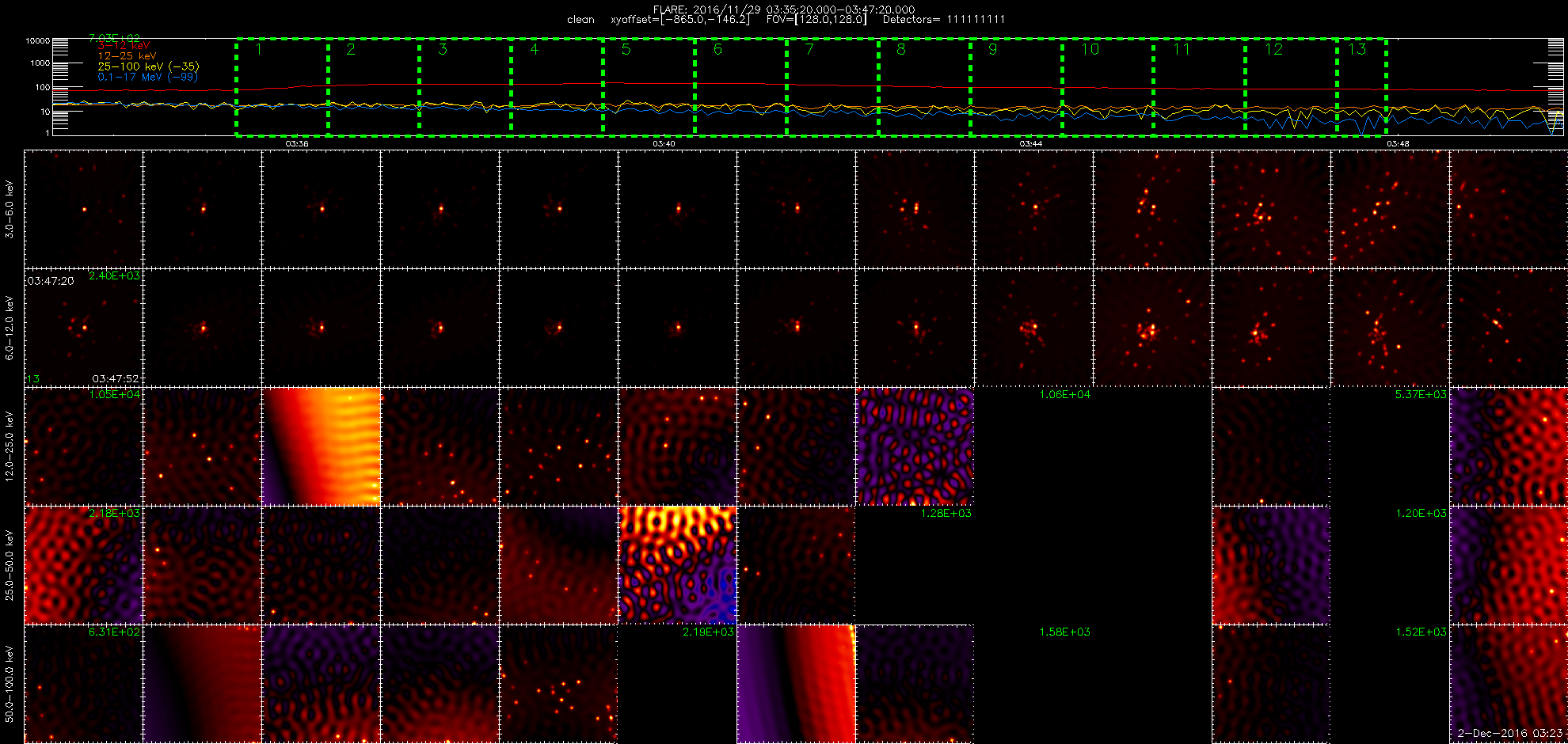Click the green '2.40E+03' value
The image size is (1568, 744).
pyautogui.click(x=114, y=276)
